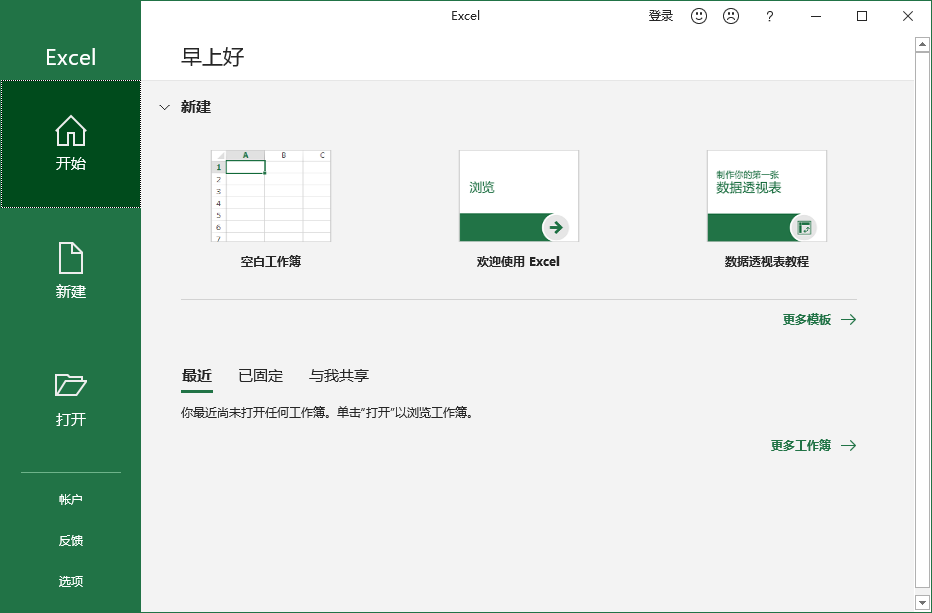Switch to the 已固定 tab

[260, 376]
